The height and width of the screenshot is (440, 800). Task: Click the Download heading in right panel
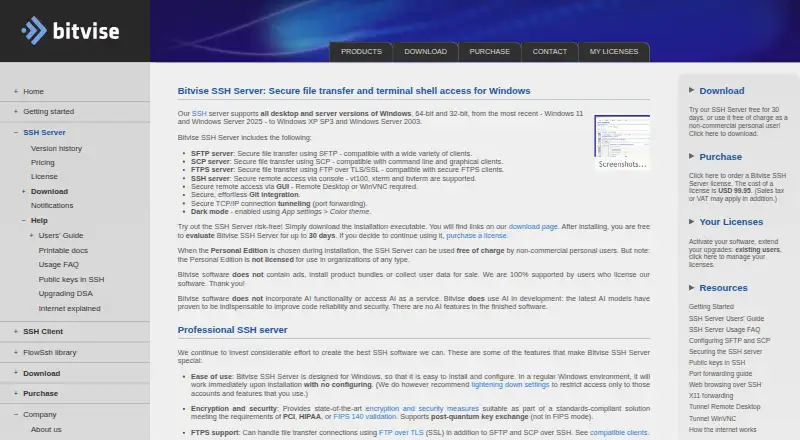point(721,91)
